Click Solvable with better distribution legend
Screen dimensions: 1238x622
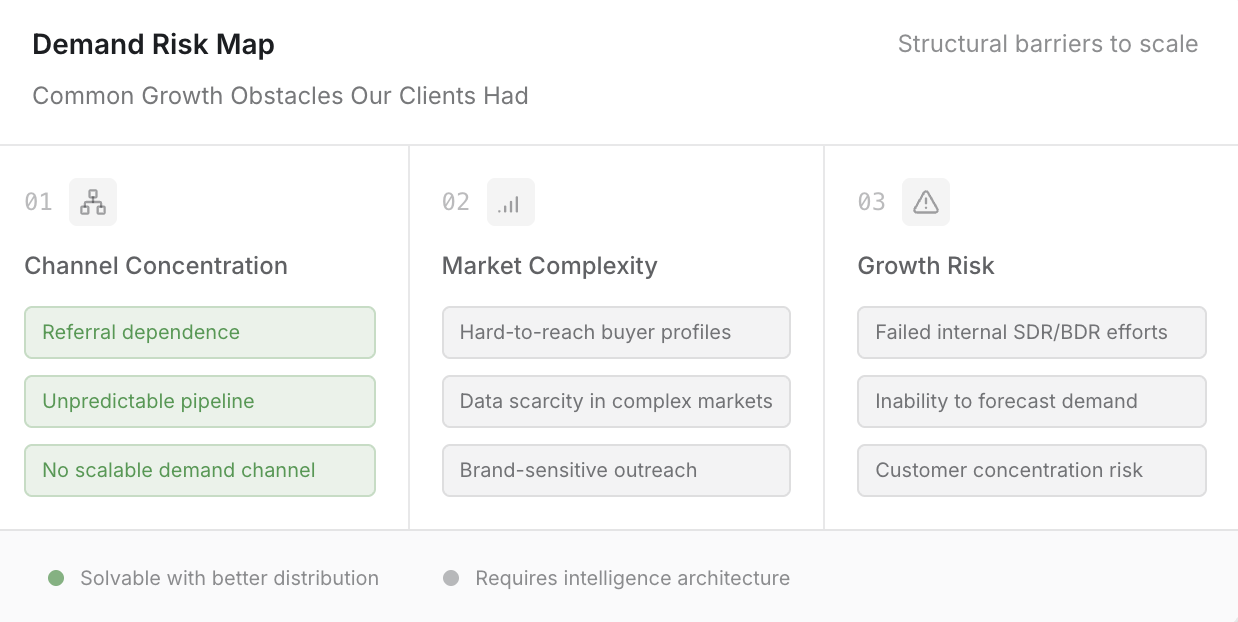pyautogui.click(x=229, y=578)
